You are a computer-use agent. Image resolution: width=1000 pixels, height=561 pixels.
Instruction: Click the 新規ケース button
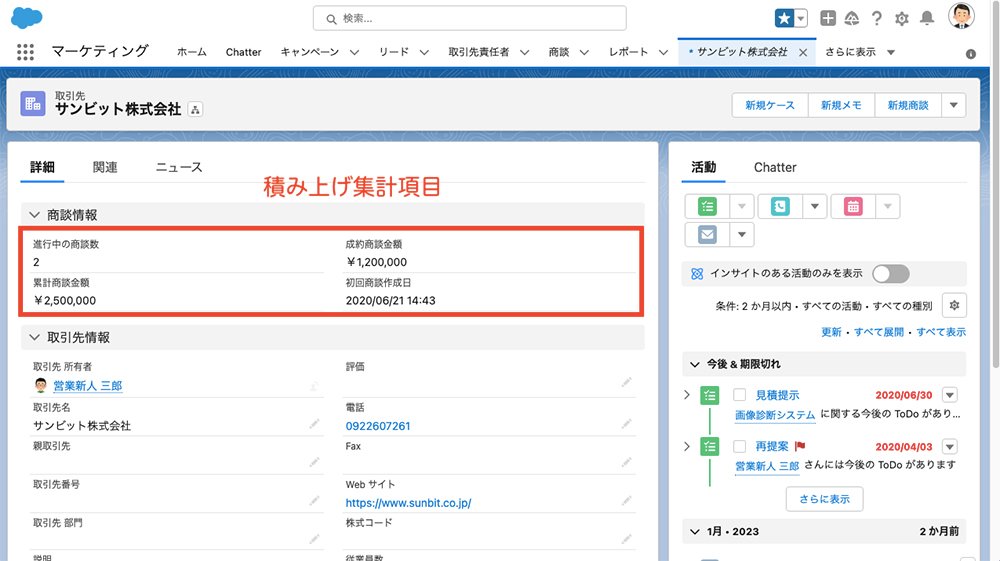[770, 105]
